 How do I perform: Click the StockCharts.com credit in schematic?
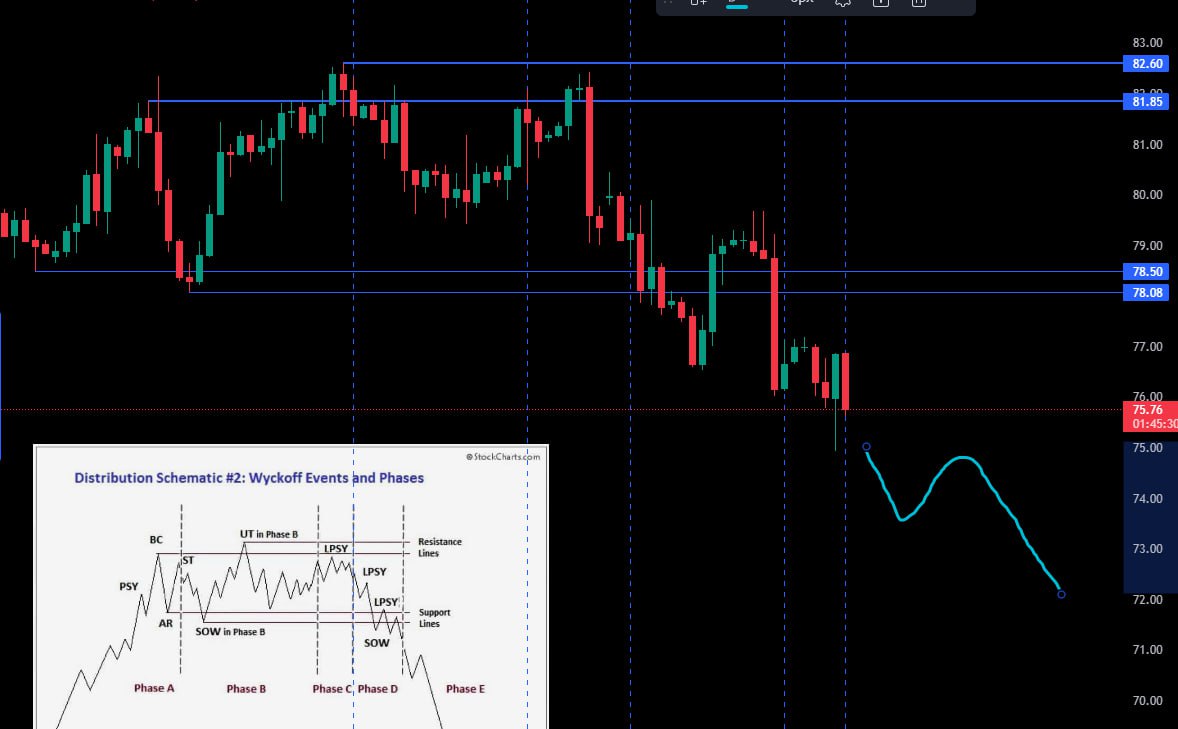[503, 457]
